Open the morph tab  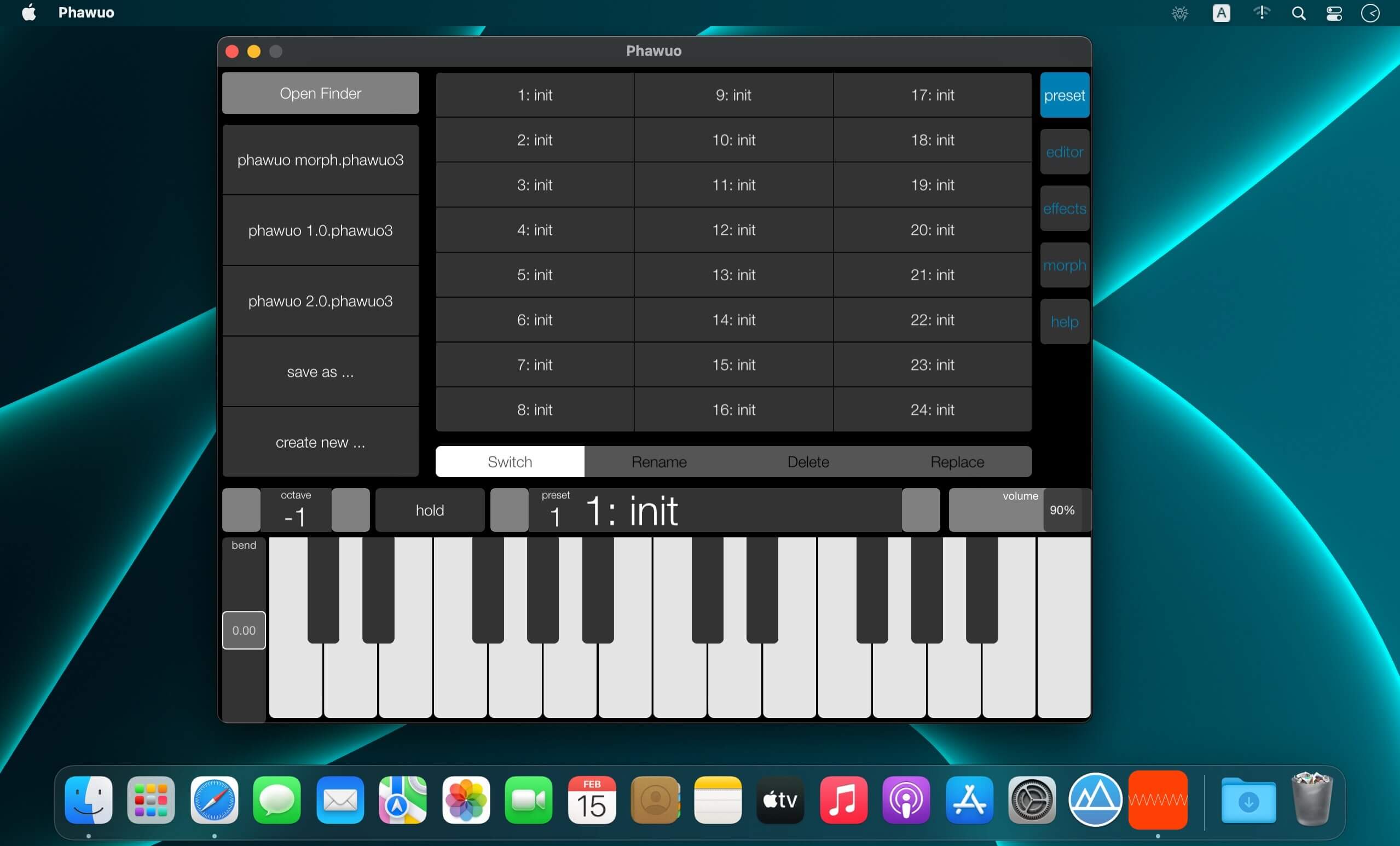click(1065, 265)
